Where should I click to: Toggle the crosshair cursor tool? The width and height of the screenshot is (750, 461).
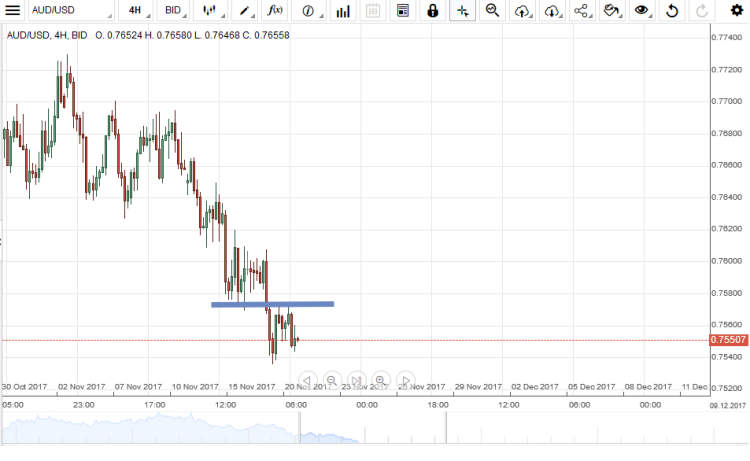tap(463, 10)
